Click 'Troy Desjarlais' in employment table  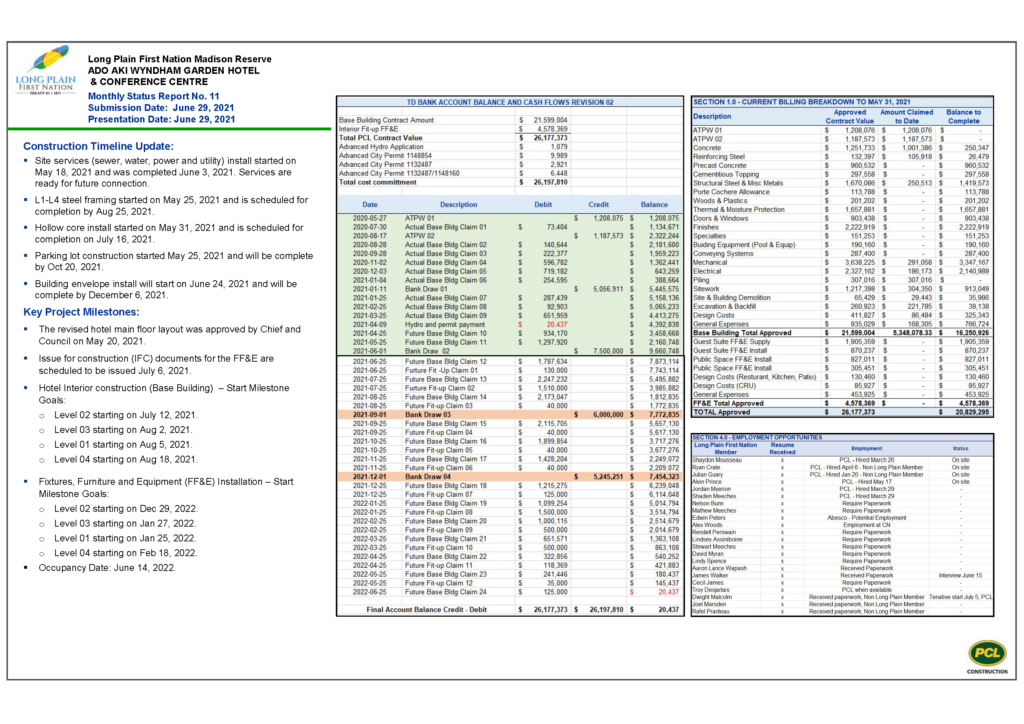coord(711,590)
